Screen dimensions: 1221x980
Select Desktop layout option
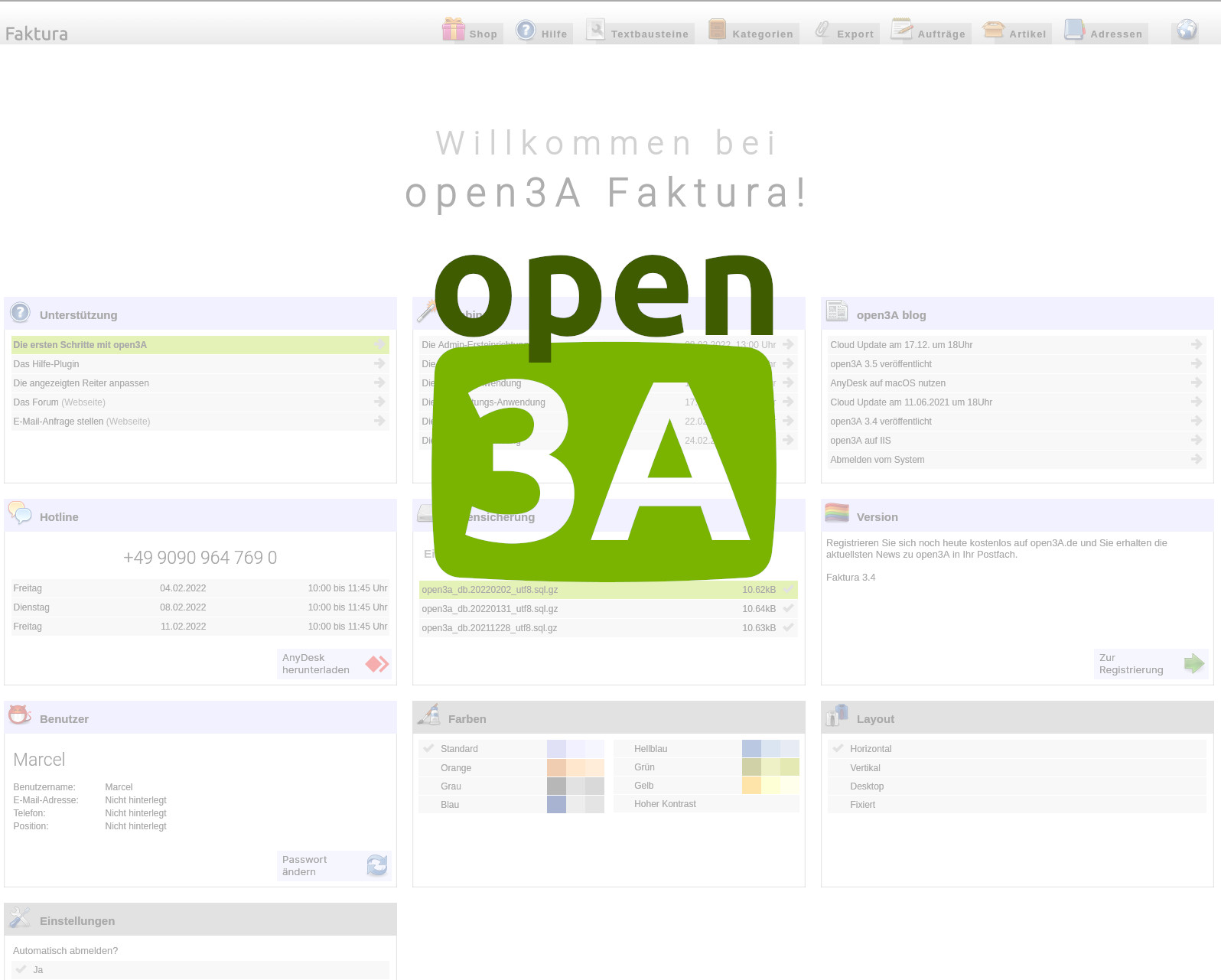(x=1017, y=786)
